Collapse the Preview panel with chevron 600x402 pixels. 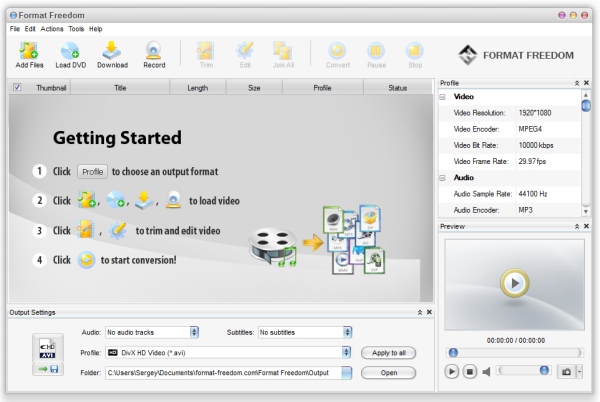(x=577, y=226)
